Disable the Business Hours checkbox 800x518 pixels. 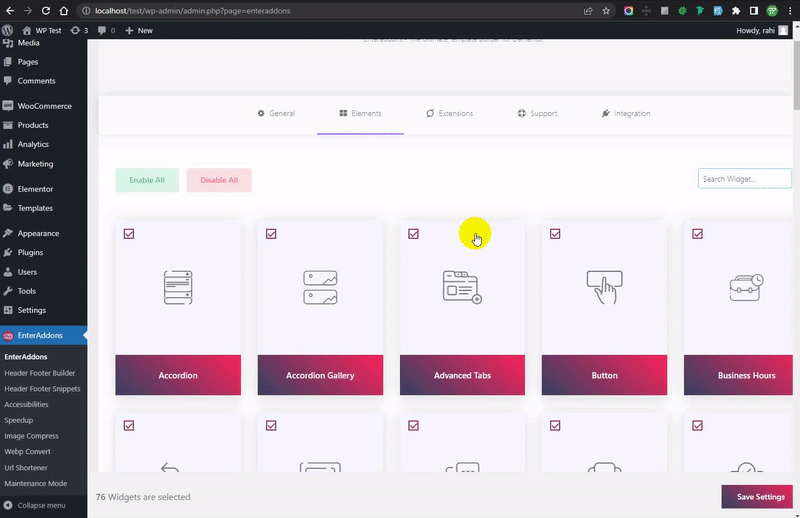coord(697,234)
